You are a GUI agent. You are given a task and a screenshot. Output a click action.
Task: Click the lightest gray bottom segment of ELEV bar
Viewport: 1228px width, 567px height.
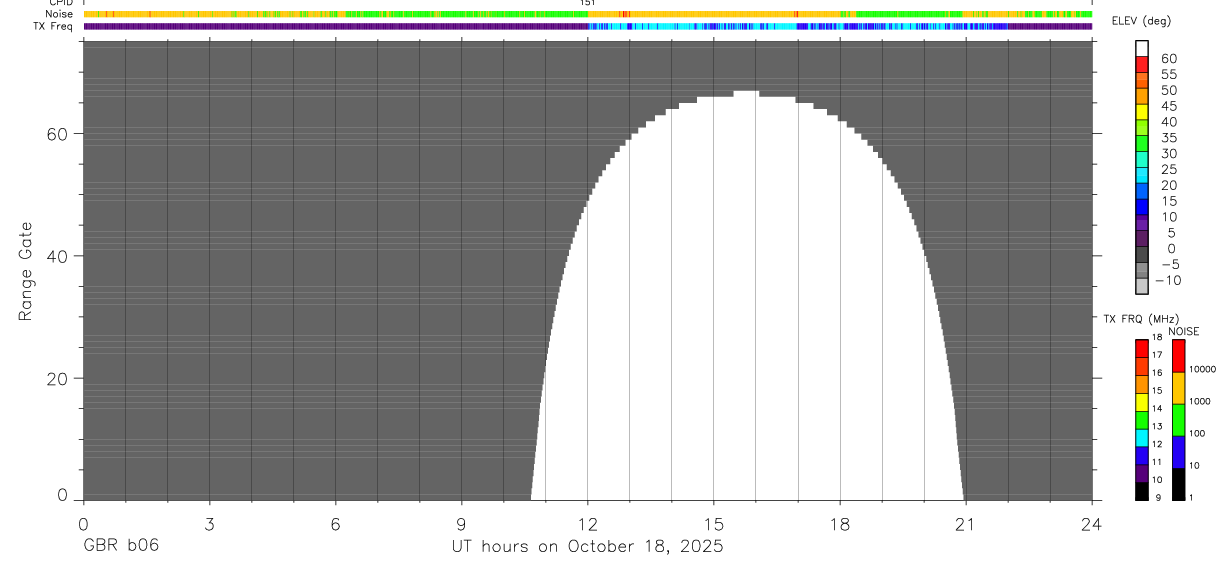[x=1142, y=286]
